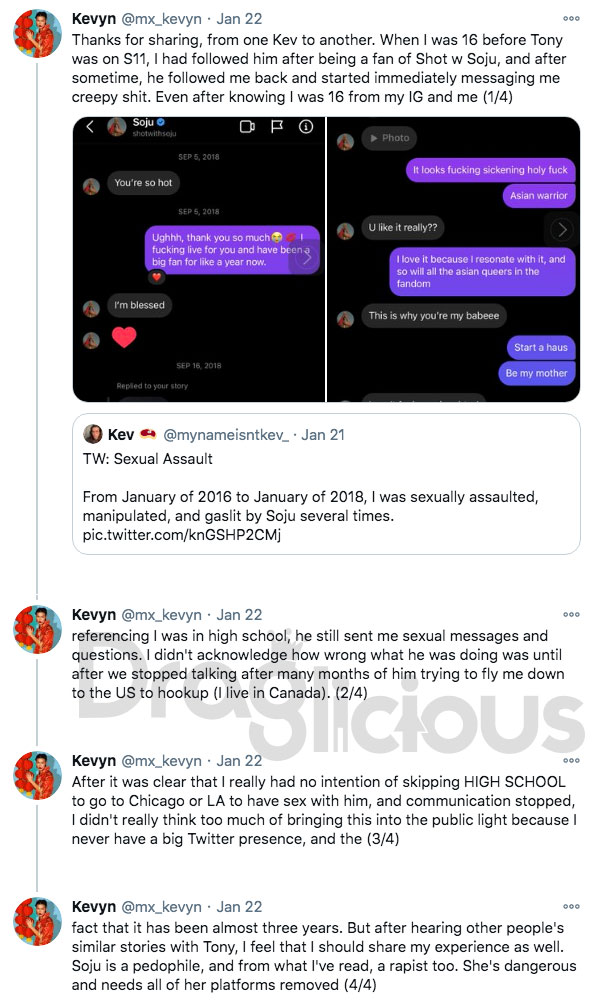Viewport: 595px width, 1000px height.
Task: Open more options on the (4/4) tweet
Action: coord(571,906)
